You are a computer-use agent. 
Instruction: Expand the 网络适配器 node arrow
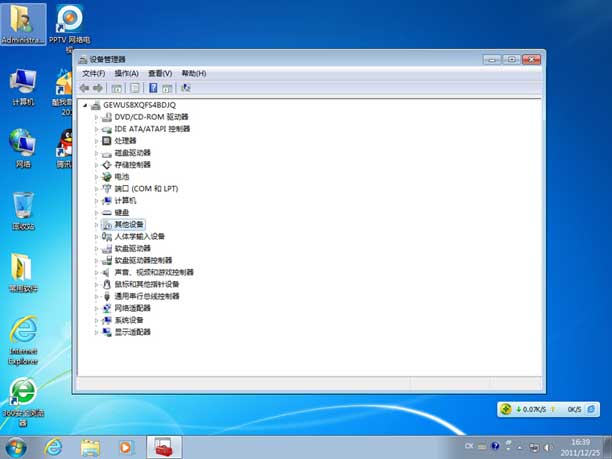pyautogui.click(x=96, y=308)
